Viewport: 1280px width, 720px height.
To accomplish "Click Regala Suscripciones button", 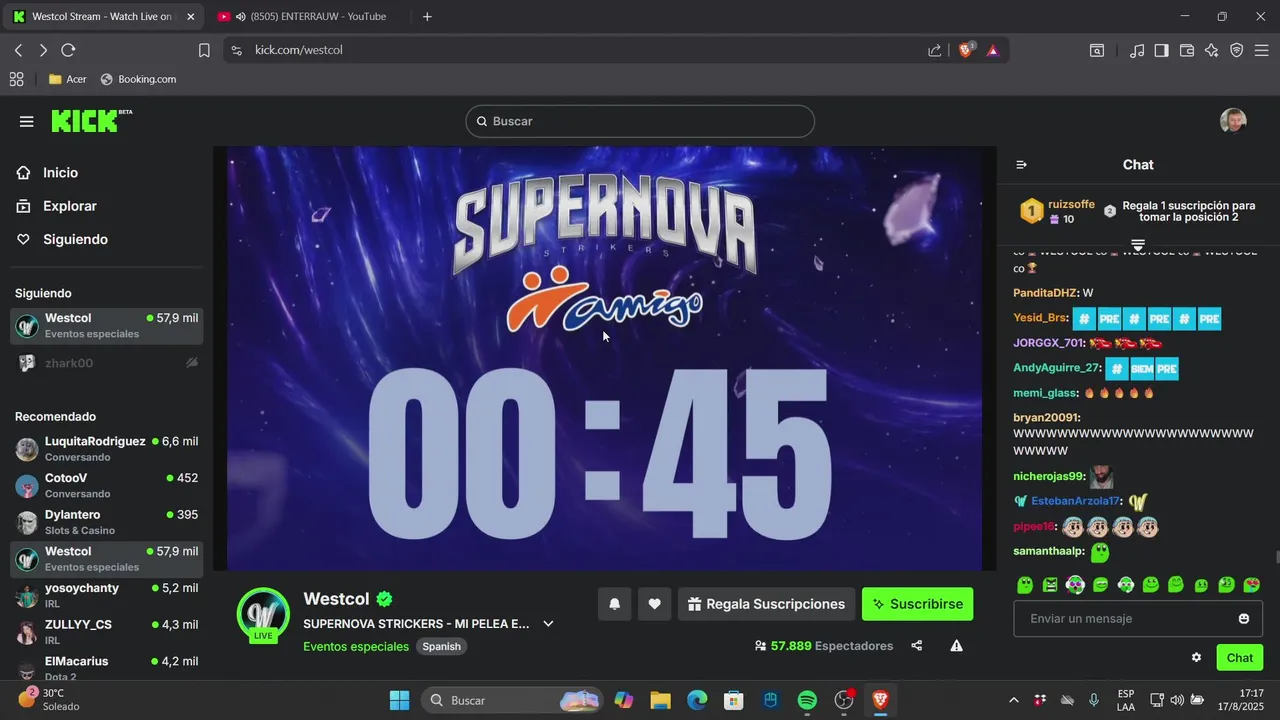I will click(767, 604).
